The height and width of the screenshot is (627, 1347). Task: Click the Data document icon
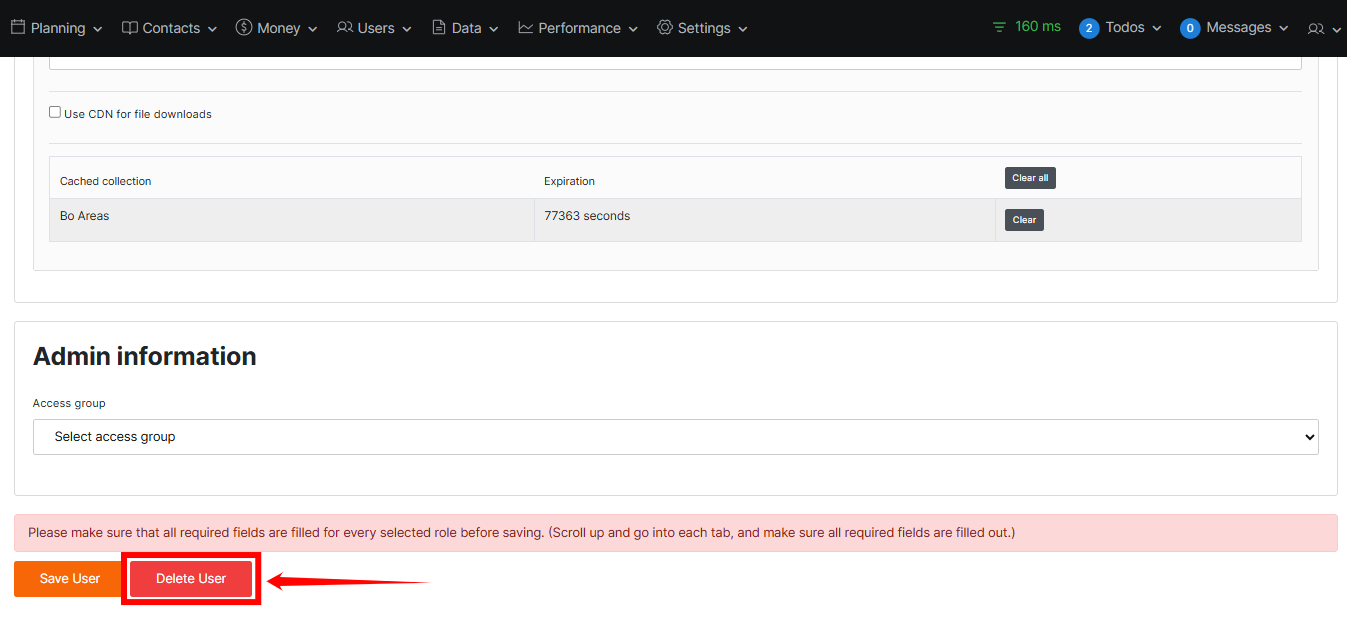pyautogui.click(x=439, y=28)
